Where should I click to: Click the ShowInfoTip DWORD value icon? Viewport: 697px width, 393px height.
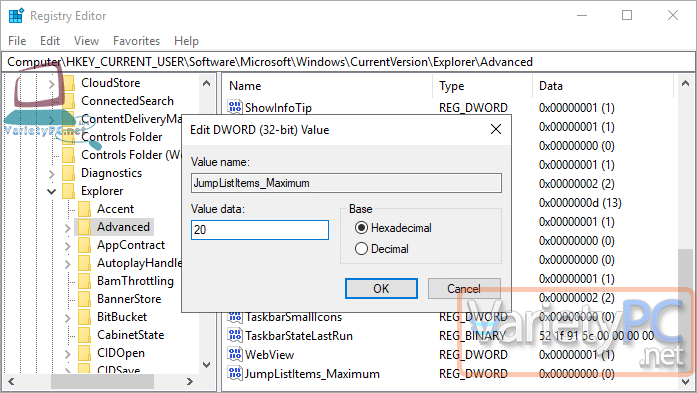(x=235, y=107)
